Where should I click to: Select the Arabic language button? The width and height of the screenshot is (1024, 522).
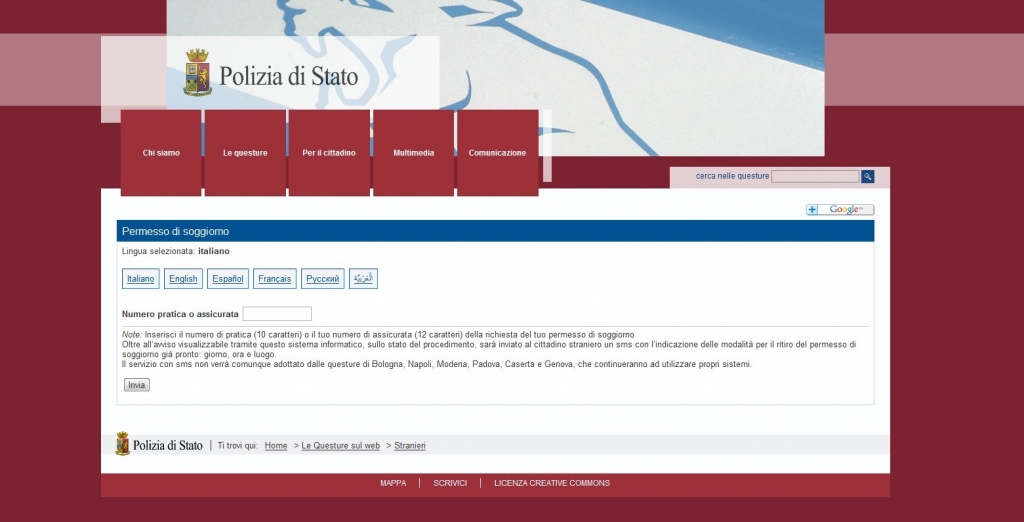[363, 279]
